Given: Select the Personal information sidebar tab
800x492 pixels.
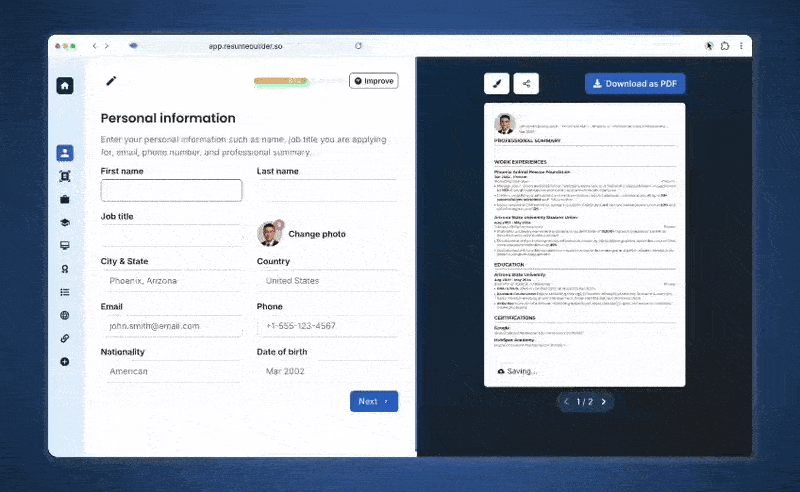Looking at the screenshot, I should click(x=65, y=153).
